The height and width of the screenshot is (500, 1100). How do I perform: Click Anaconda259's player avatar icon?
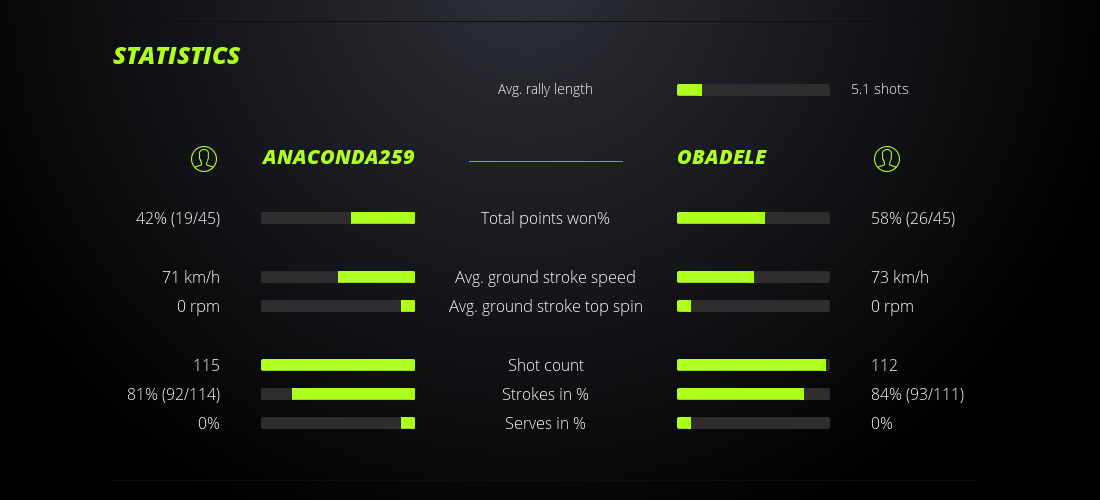pyautogui.click(x=204, y=158)
